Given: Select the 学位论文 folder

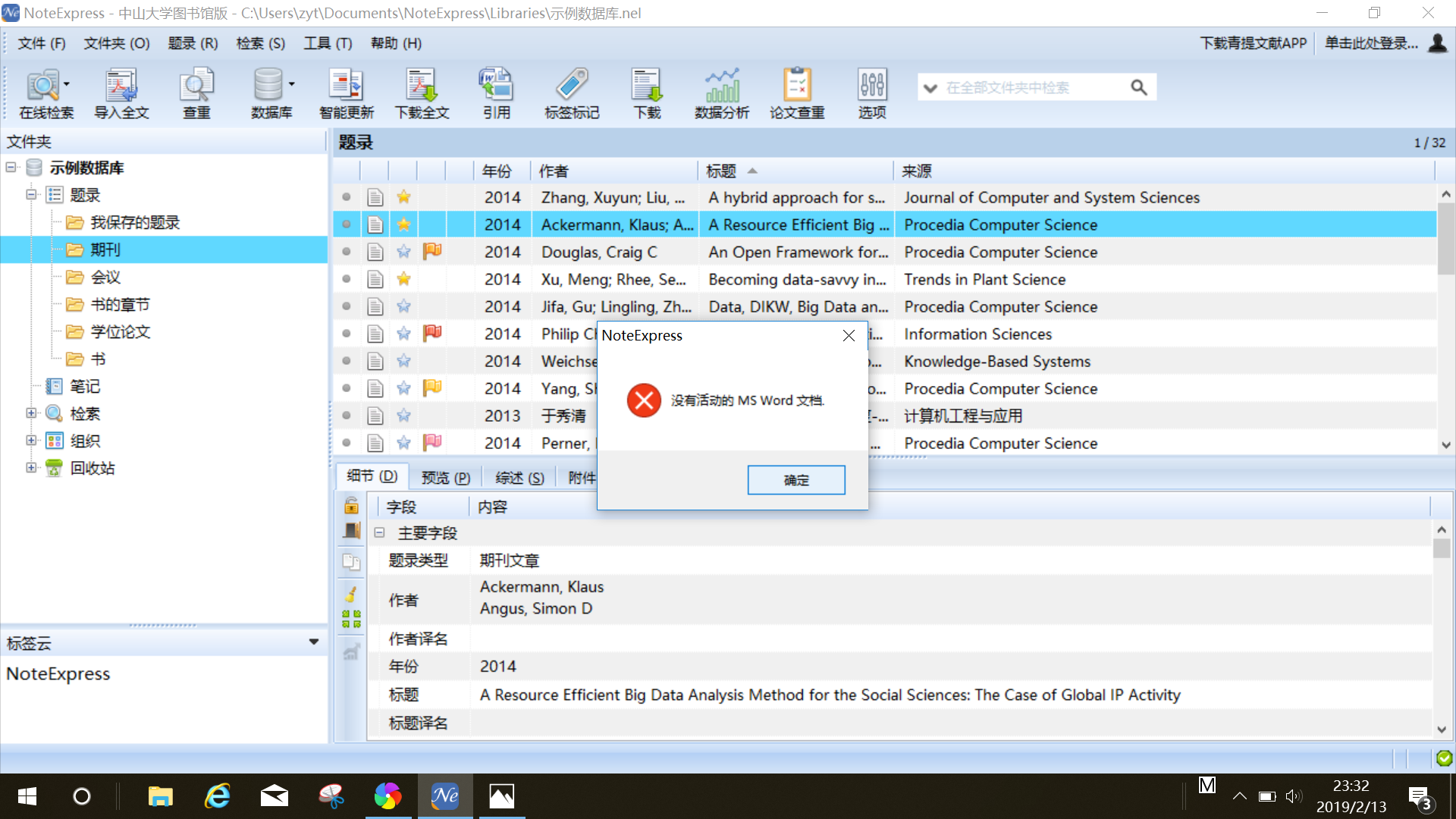Looking at the screenshot, I should pyautogui.click(x=121, y=331).
